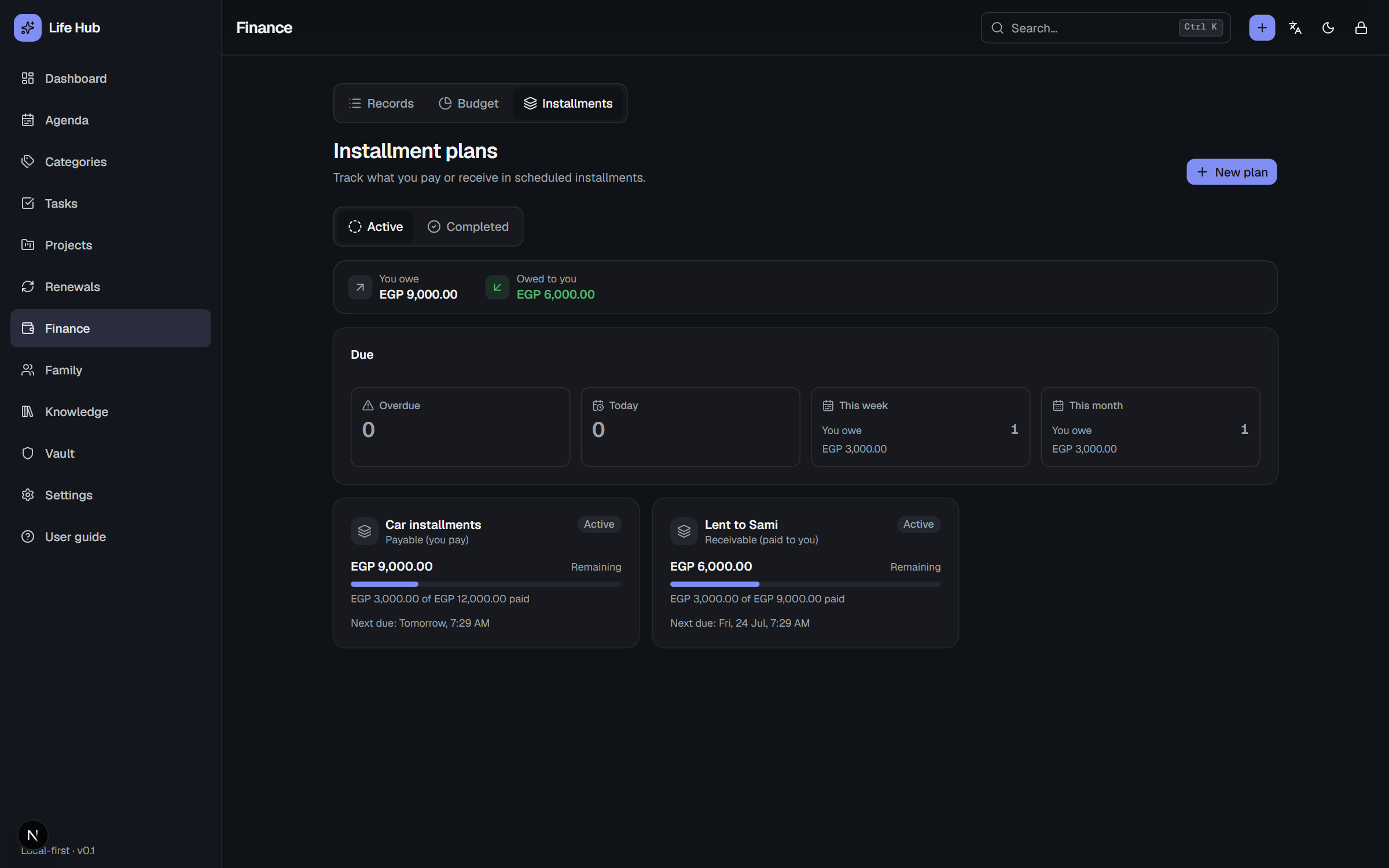Click the Today calendar-clock icon
This screenshot has height=868, width=1389.
click(598, 406)
